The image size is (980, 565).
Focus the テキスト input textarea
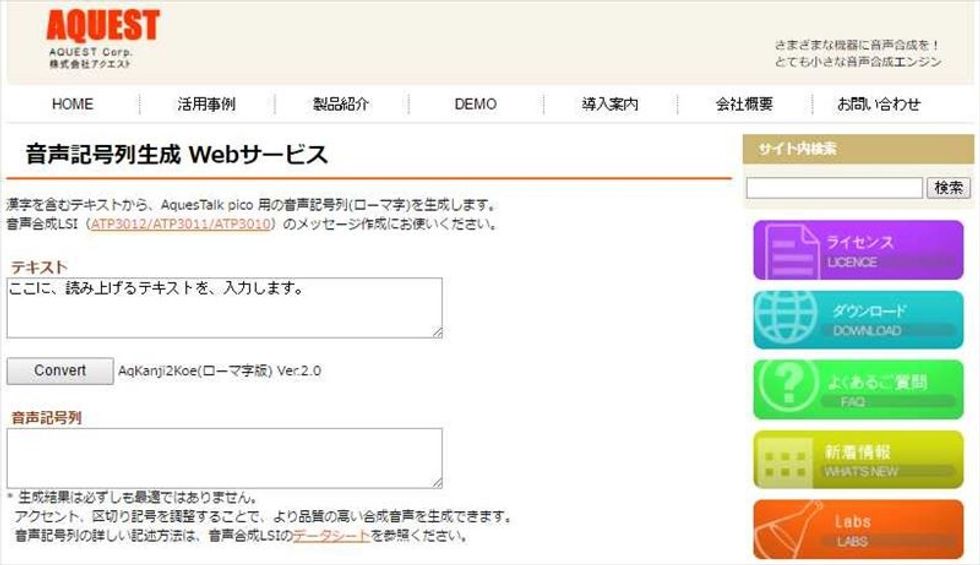click(x=224, y=308)
